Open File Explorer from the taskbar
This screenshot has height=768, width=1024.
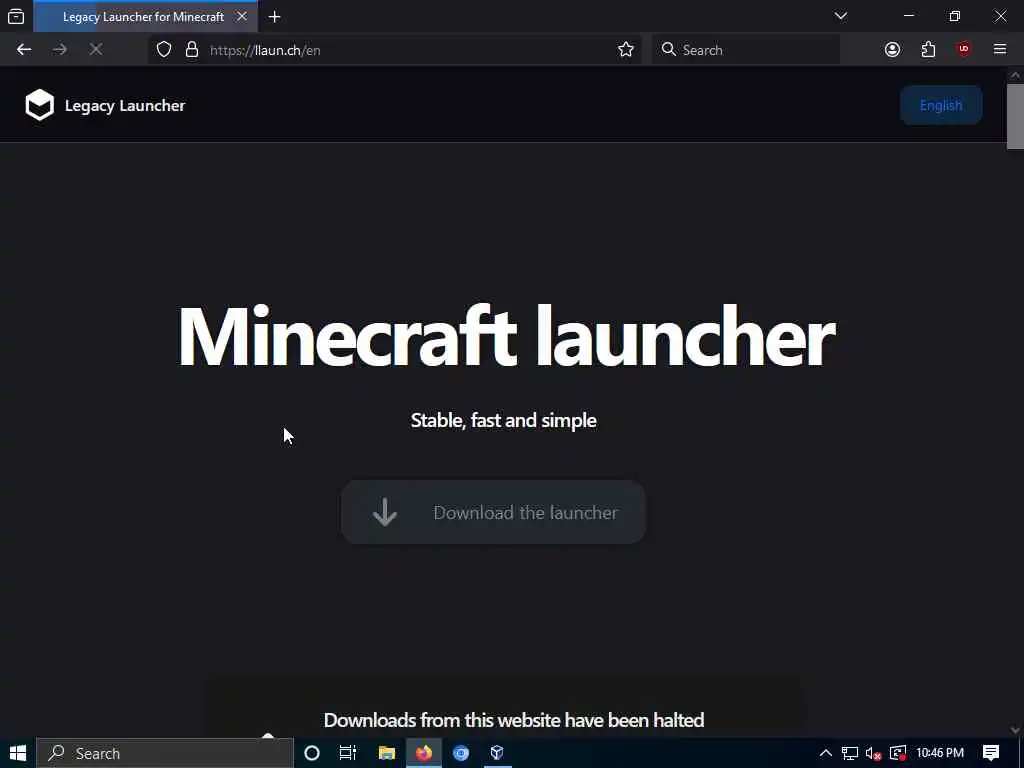tap(387, 753)
